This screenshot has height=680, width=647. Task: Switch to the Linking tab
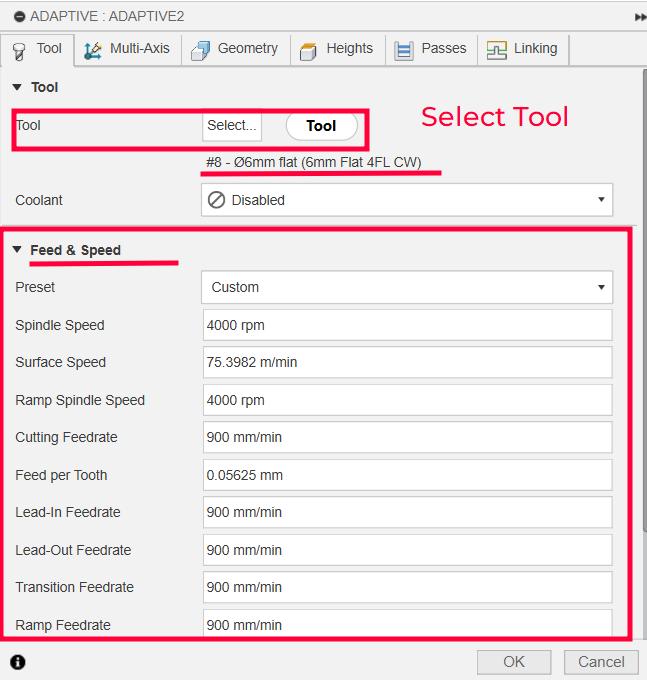click(523, 50)
